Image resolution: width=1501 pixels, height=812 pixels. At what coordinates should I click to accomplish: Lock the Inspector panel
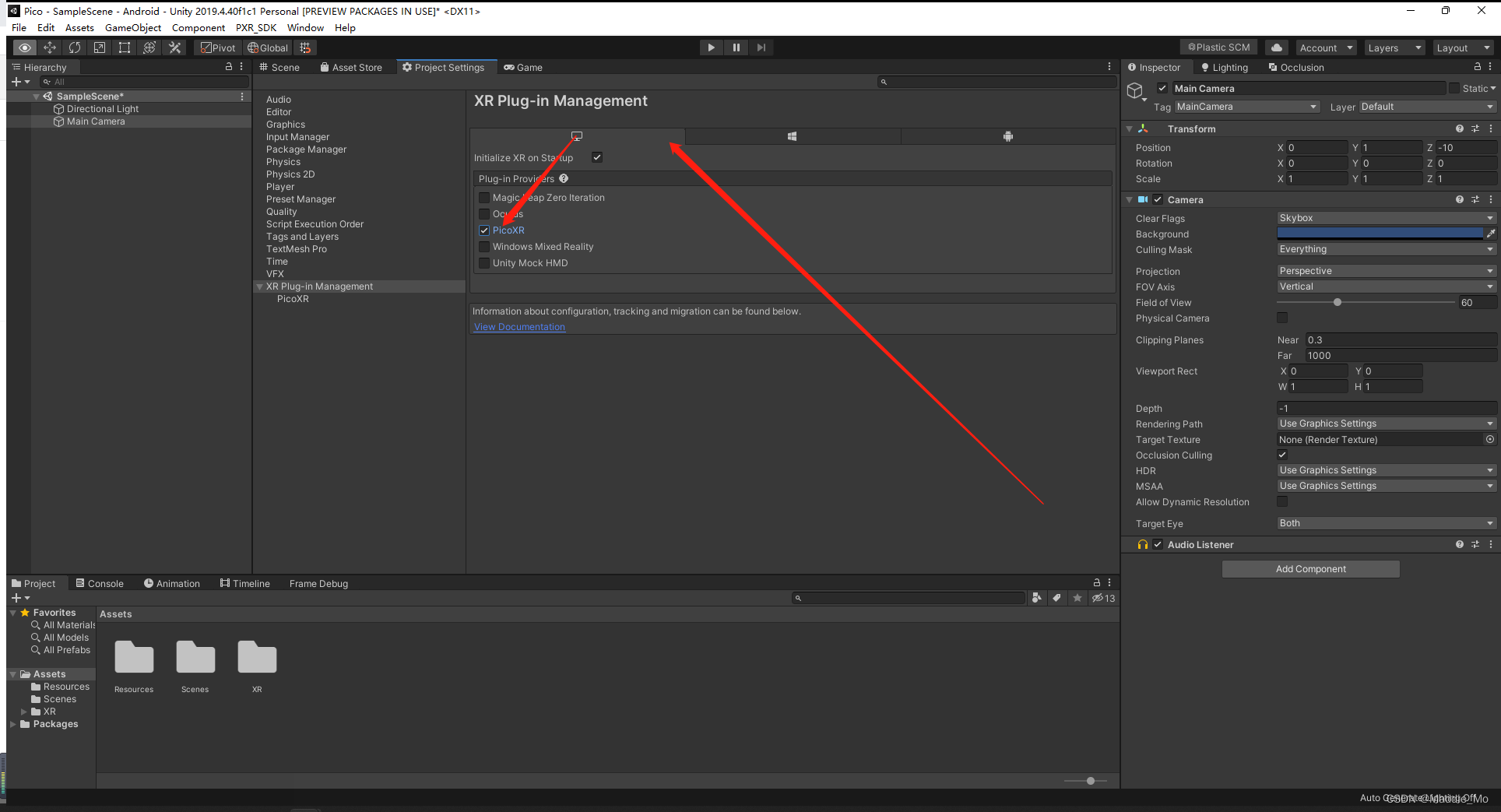(x=1478, y=67)
